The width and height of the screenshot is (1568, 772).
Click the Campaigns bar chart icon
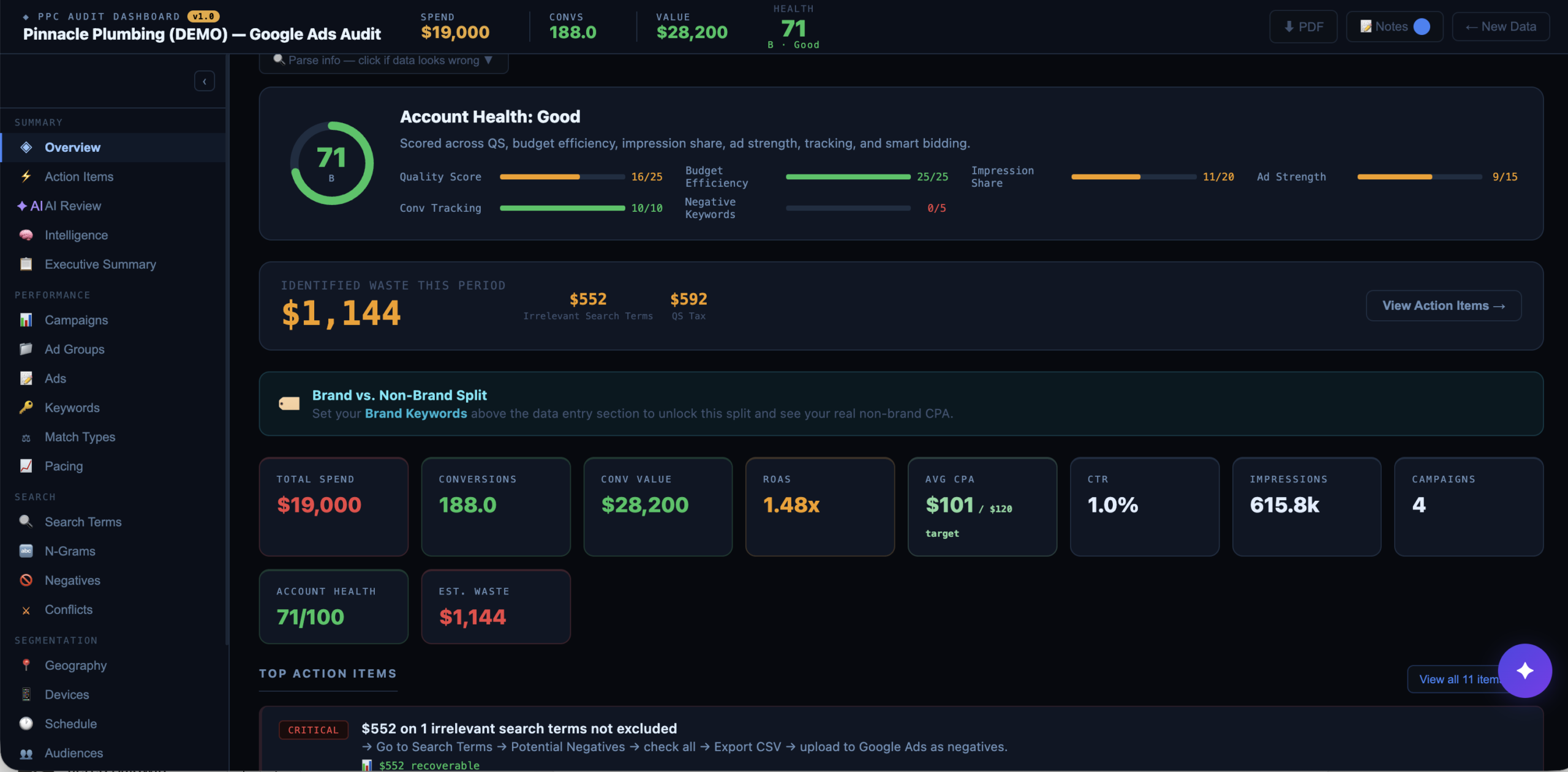coord(26,320)
